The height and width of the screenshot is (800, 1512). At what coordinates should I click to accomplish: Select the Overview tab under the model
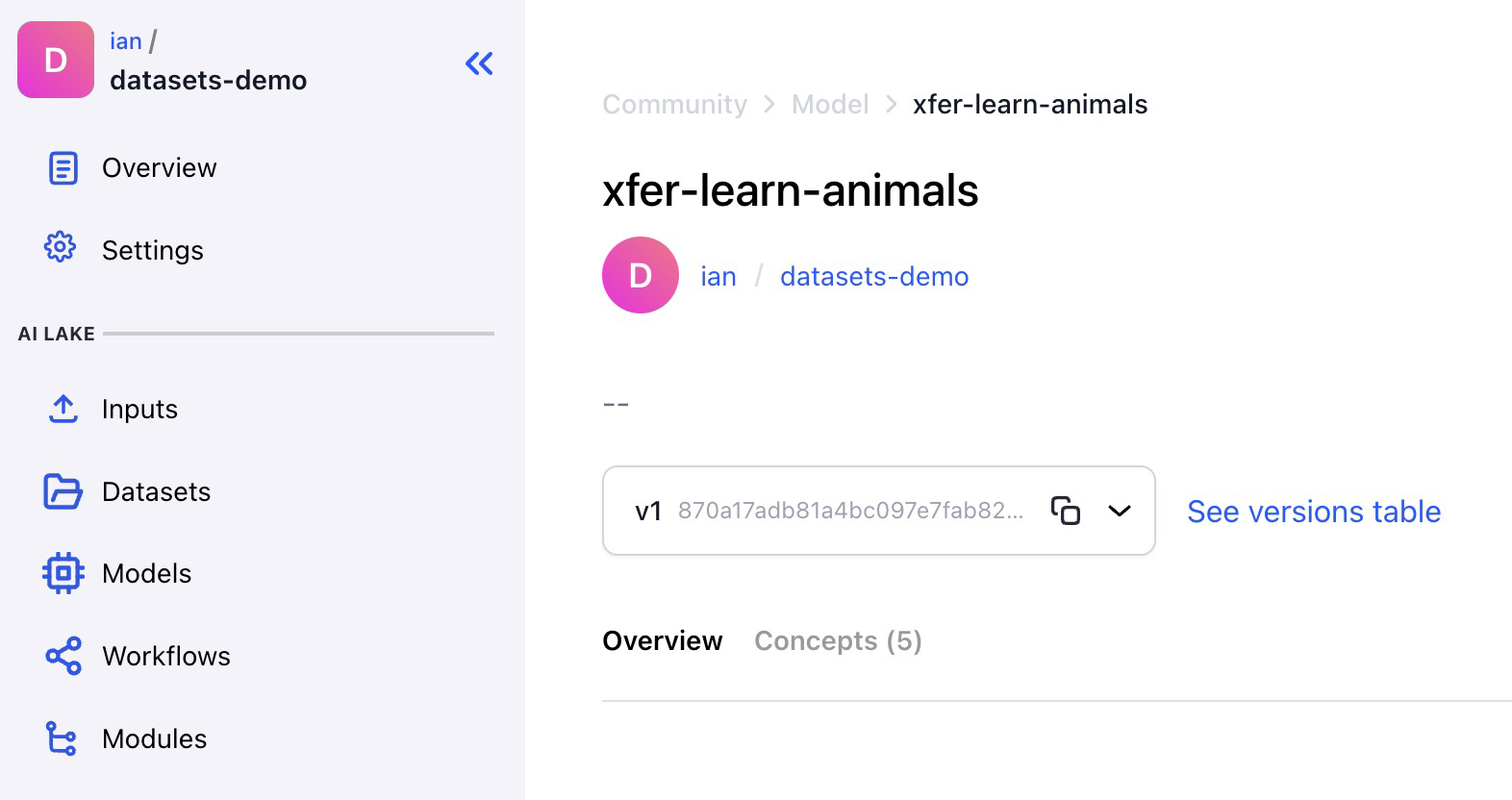click(x=662, y=641)
